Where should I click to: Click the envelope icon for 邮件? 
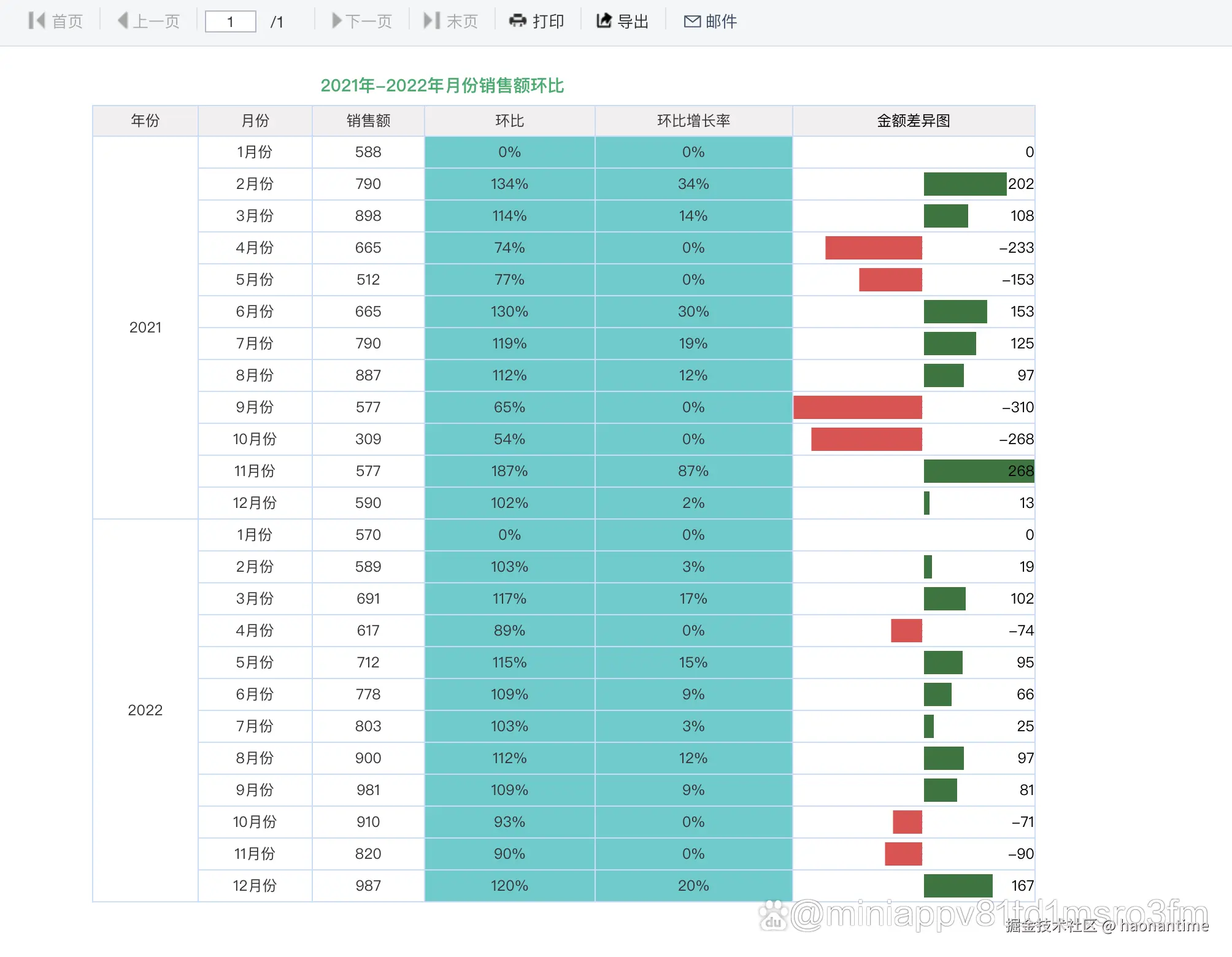pyautogui.click(x=692, y=21)
